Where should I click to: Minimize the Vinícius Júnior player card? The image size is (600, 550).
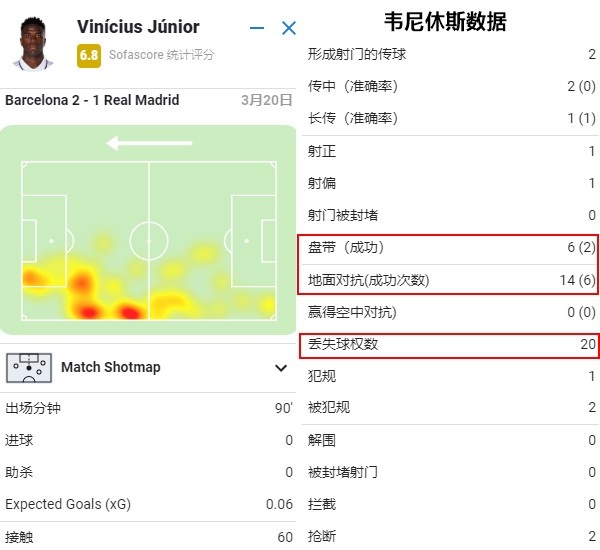click(x=257, y=28)
